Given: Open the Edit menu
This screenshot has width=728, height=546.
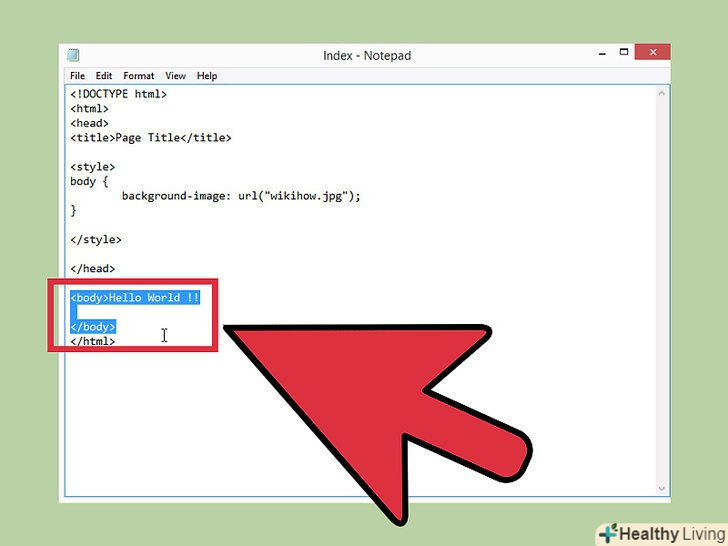Looking at the screenshot, I should point(104,76).
